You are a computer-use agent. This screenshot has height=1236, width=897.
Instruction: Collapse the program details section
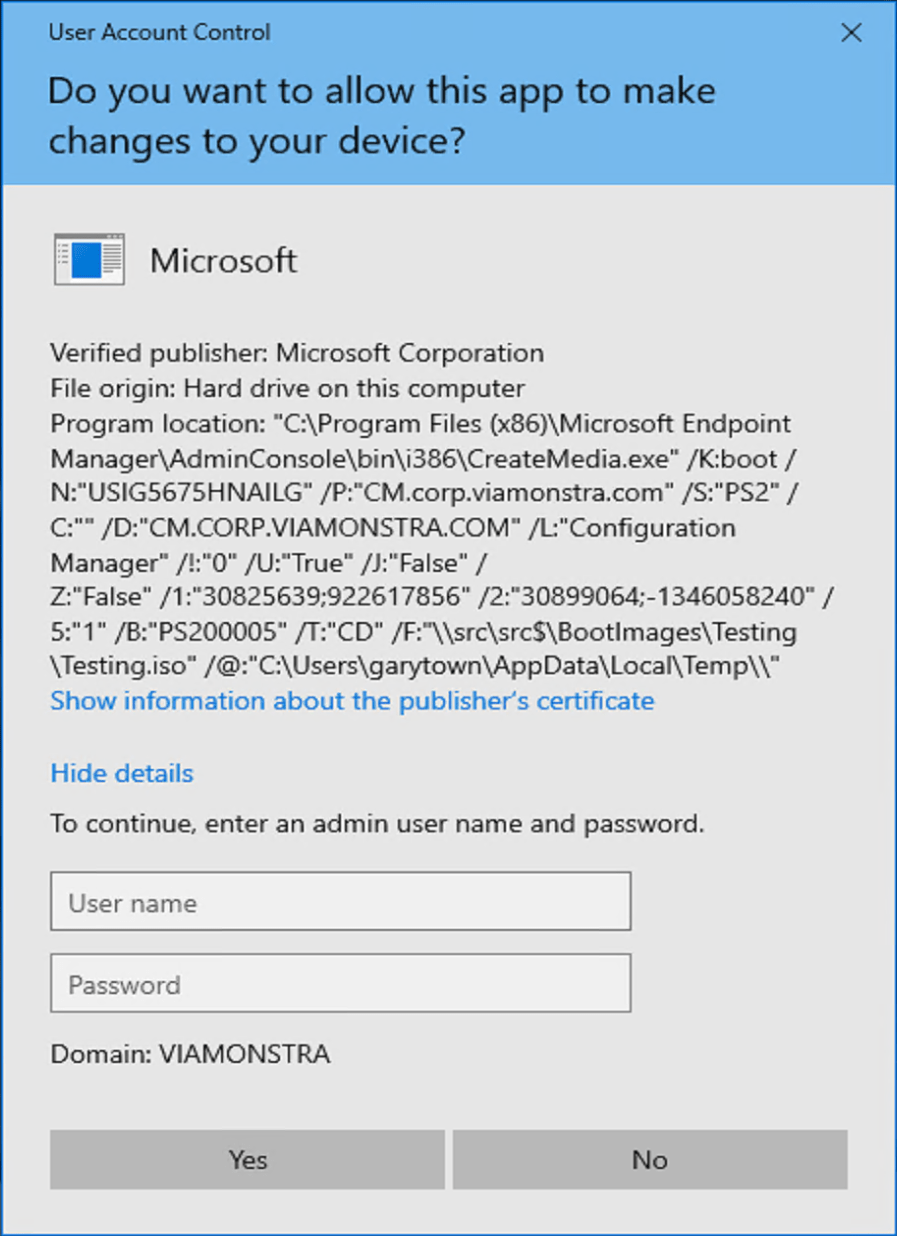click(x=120, y=772)
